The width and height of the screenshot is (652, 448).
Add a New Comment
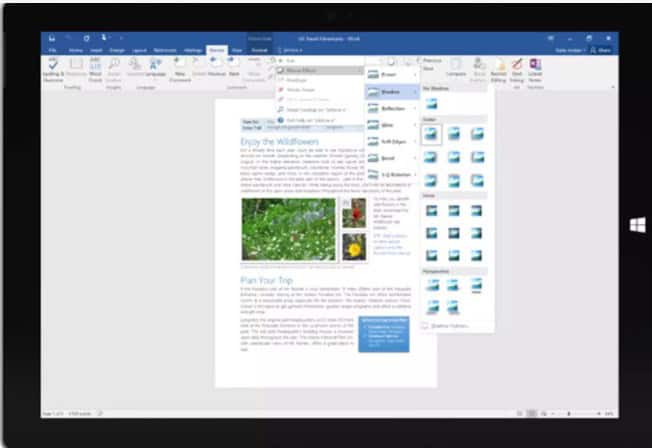pos(180,70)
